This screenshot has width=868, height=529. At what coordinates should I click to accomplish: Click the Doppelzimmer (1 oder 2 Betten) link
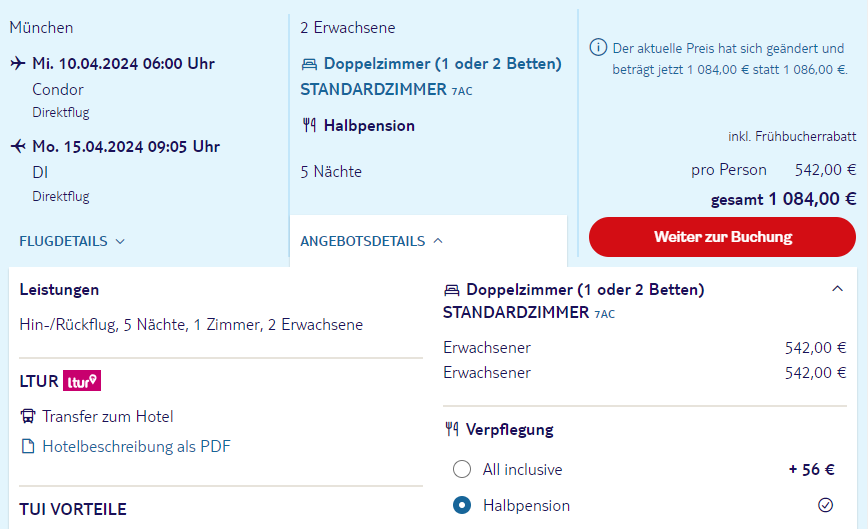442,64
